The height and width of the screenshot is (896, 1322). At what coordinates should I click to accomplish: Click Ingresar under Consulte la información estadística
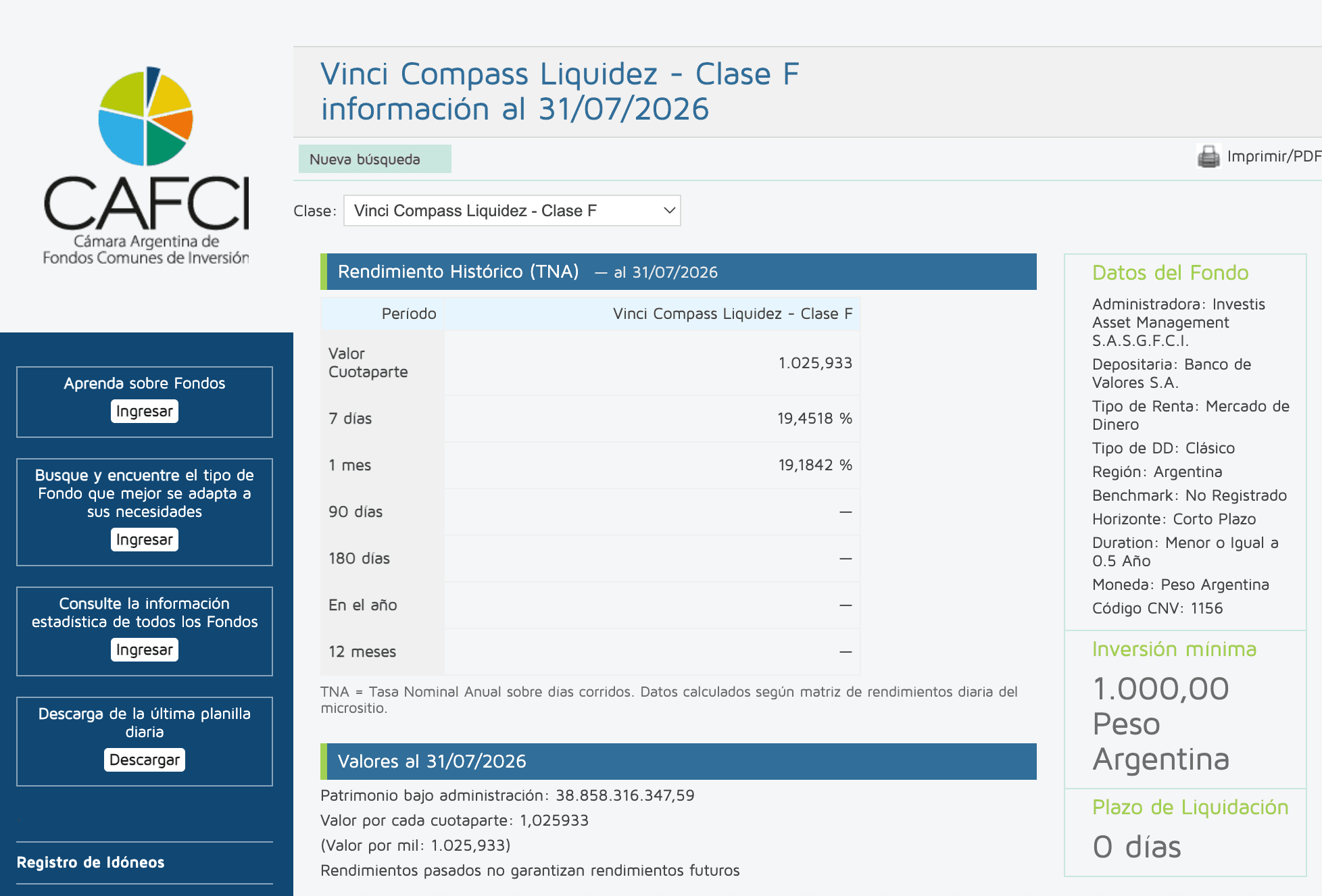(145, 649)
